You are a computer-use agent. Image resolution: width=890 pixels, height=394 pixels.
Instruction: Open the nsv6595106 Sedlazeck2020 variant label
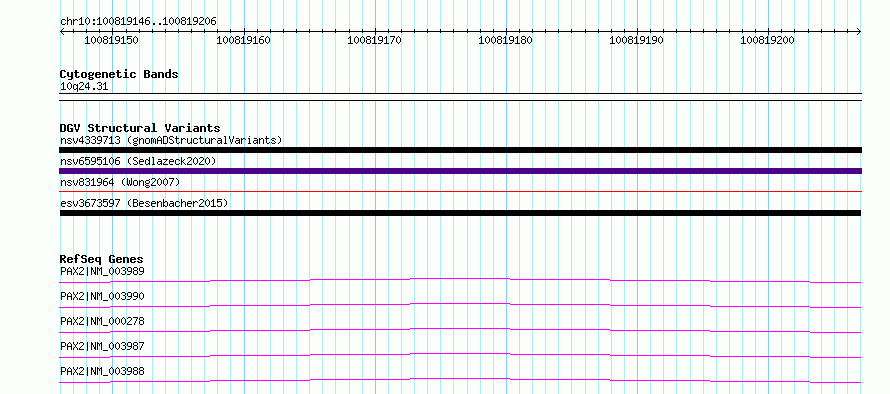pos(138,161)
